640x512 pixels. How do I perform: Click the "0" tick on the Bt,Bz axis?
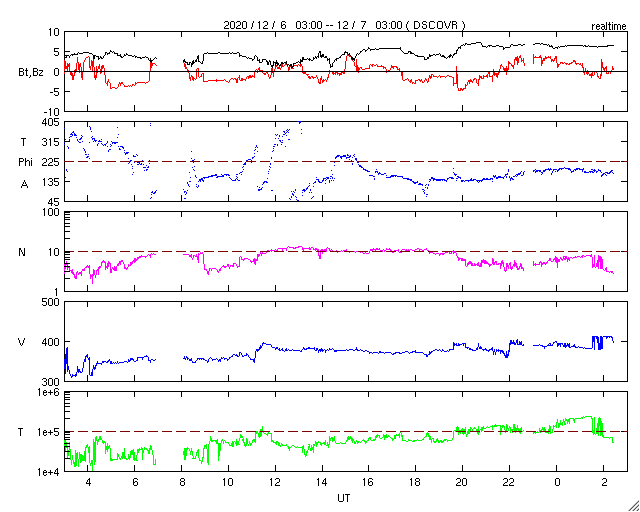(x=56, y=72)
